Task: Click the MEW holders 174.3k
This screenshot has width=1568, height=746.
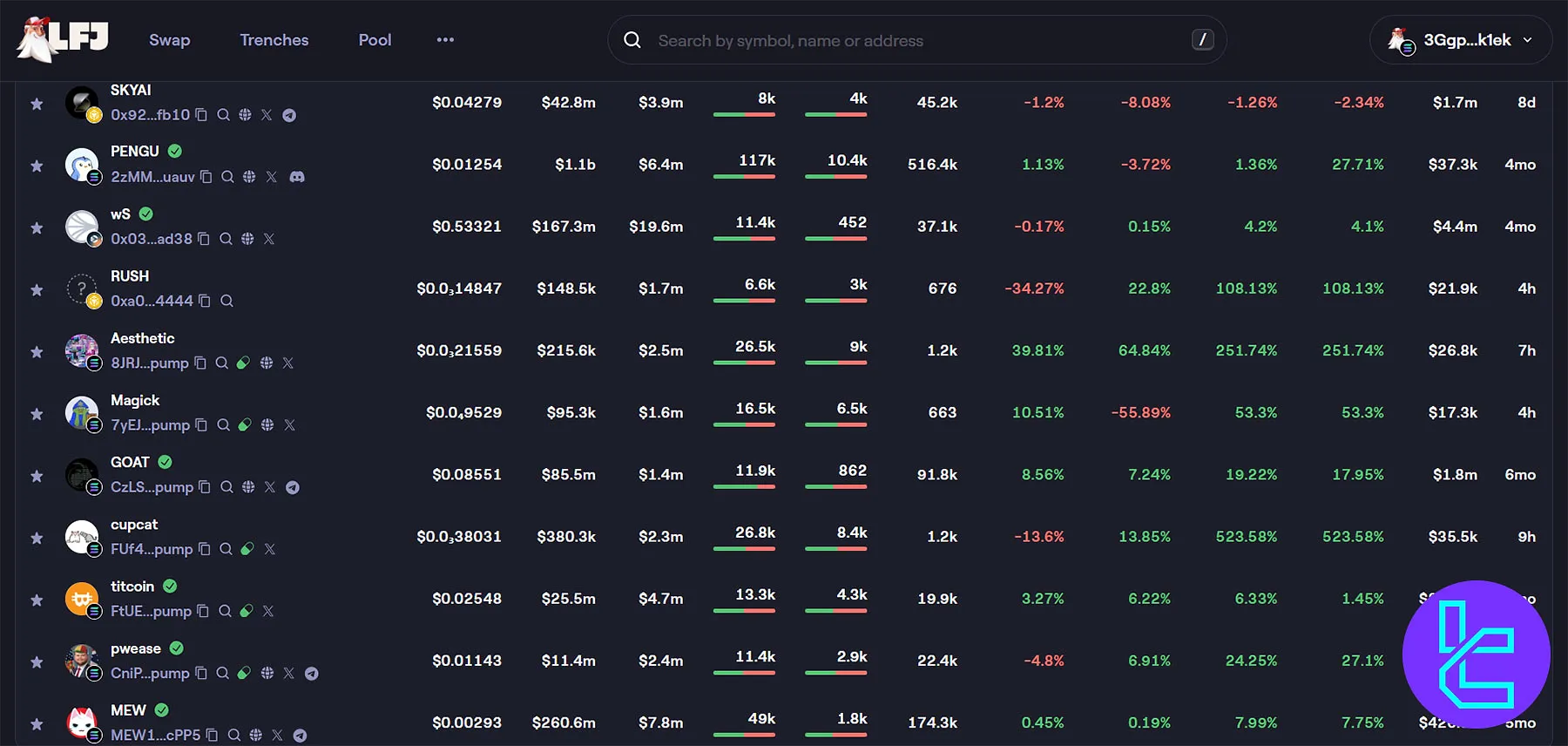Action: click(x=932, y=722)
